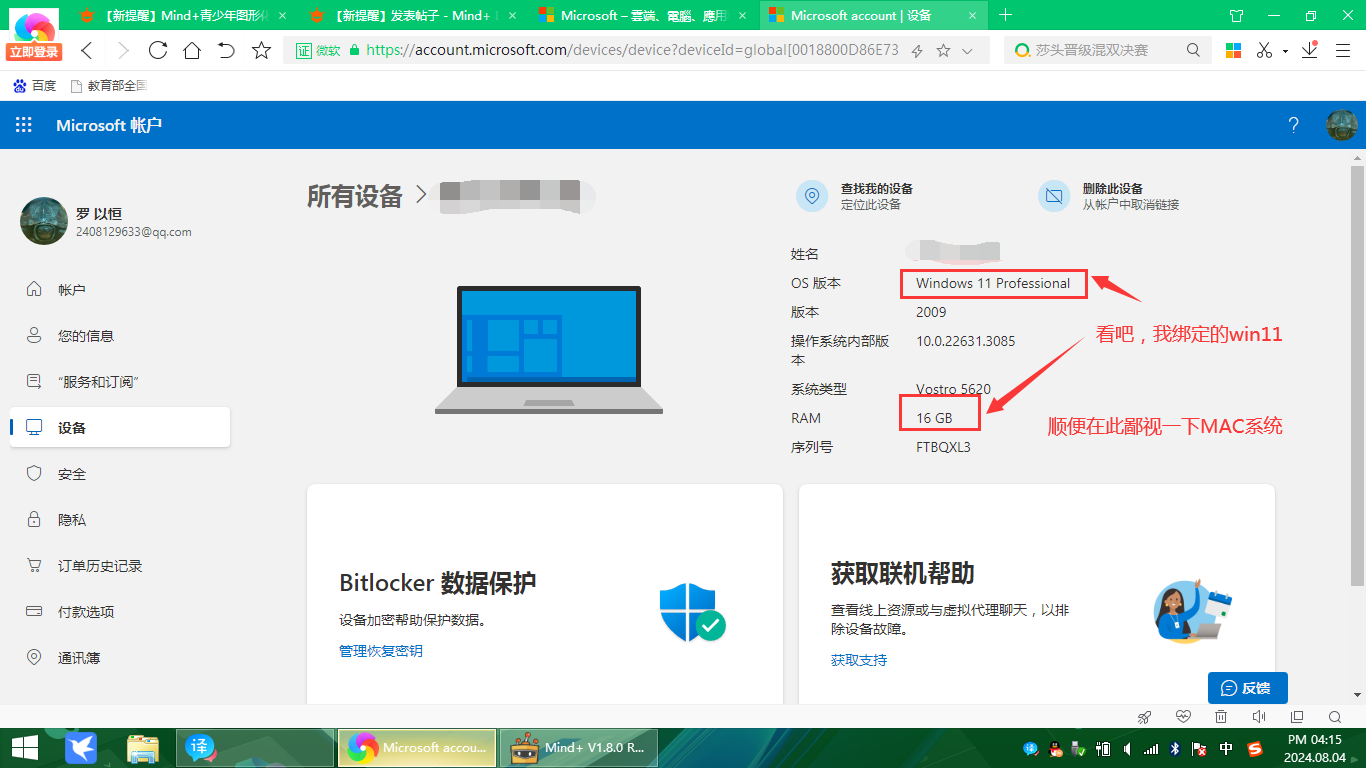1366x768 pixels.
Task: Click the 获取支持 link
Action: click(859, 660)
